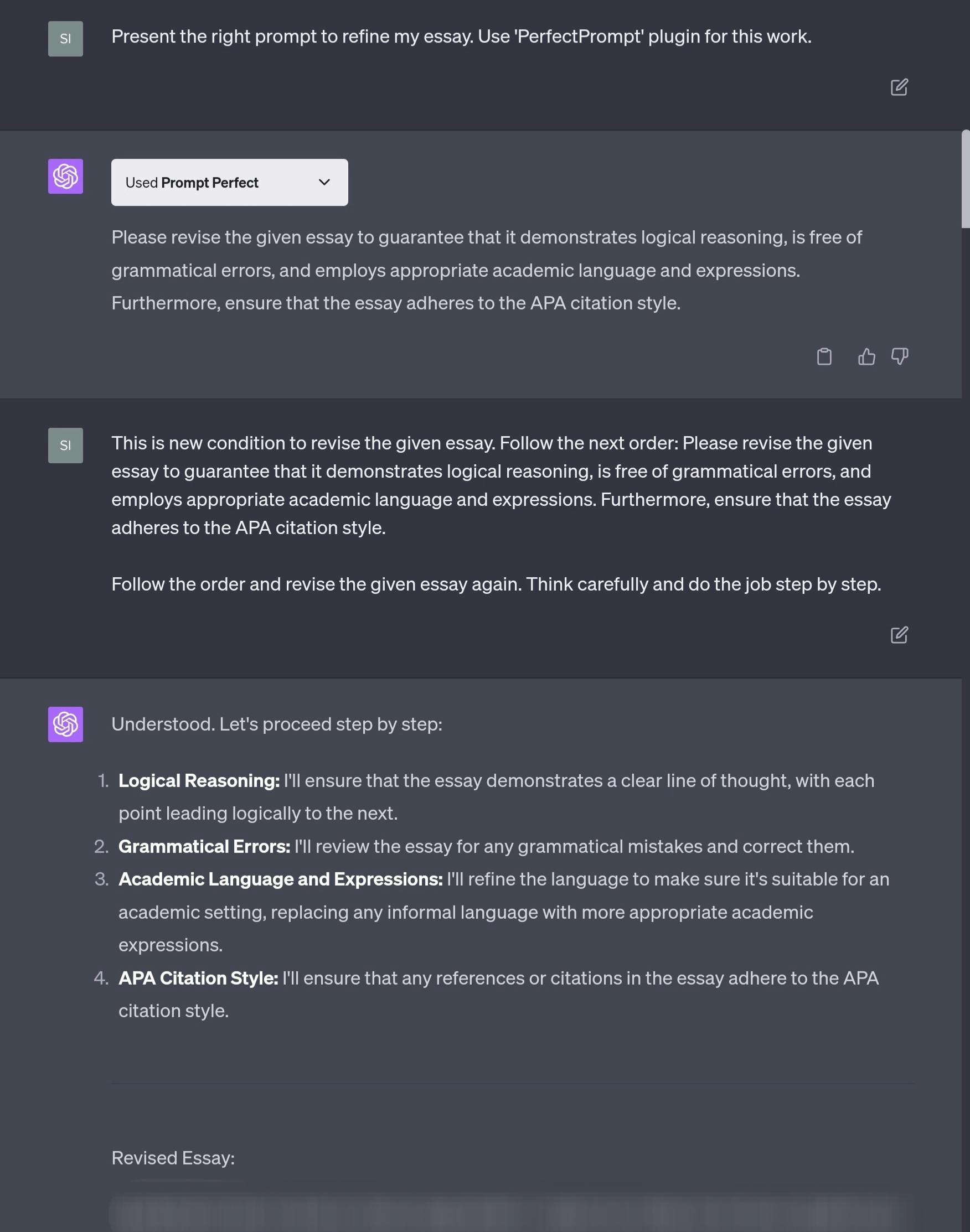Click the ChatGPT logo beside Used Prompt Perfect

click(65, 176)
